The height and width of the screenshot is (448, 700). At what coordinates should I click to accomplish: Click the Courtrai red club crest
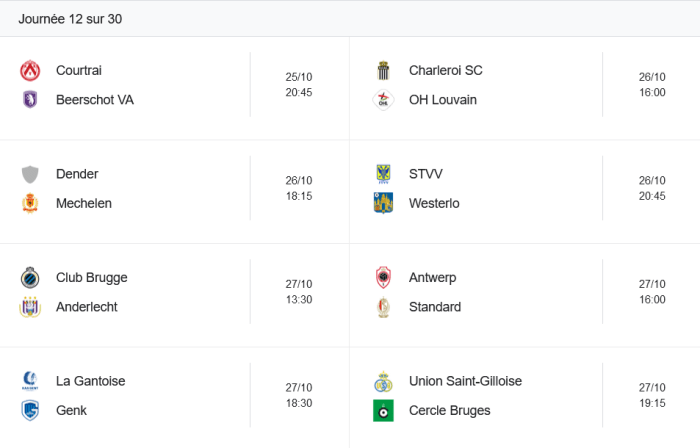coord(30,71)
